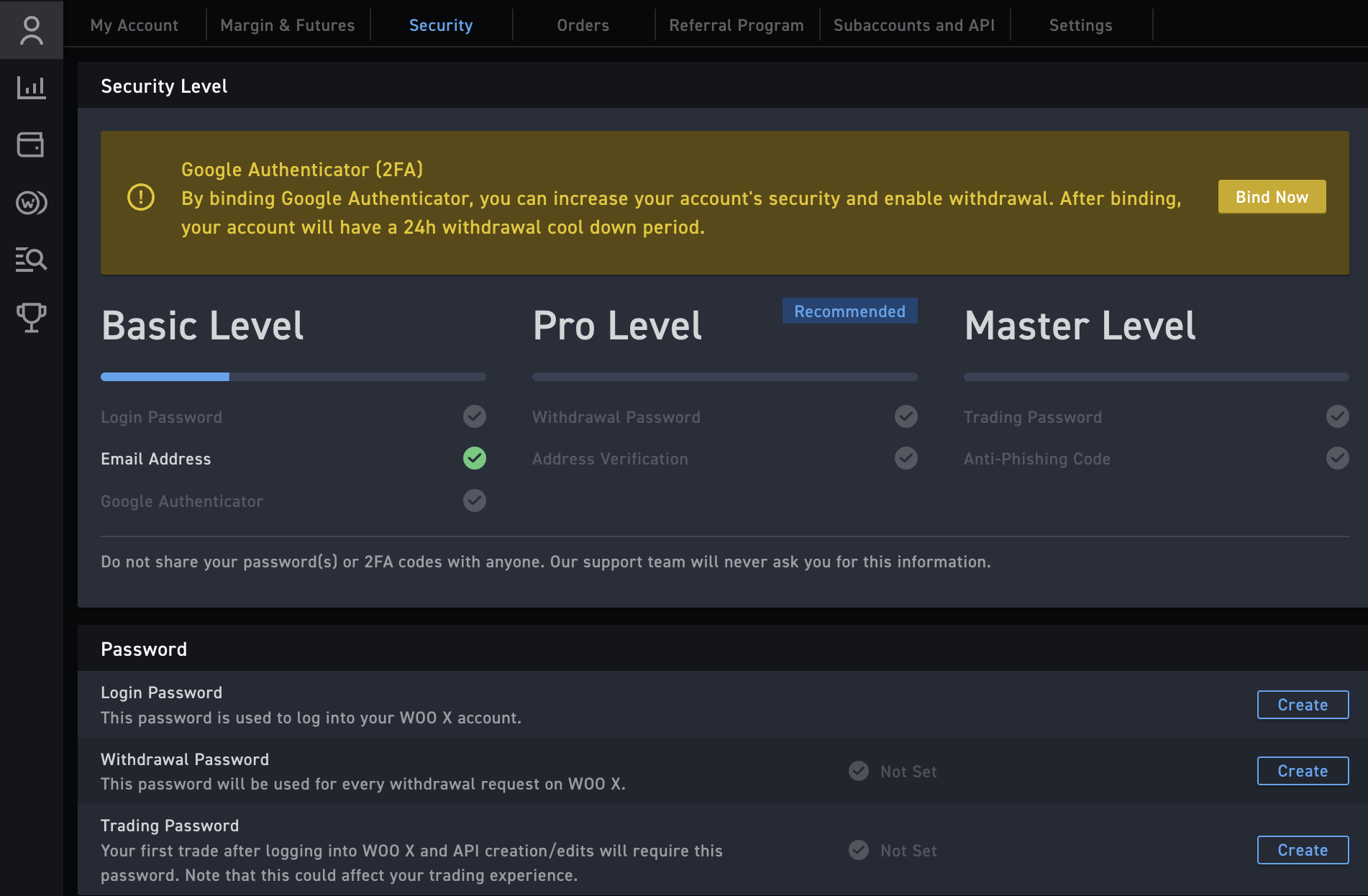Click the Address Verification check icon

click(906, 458)
